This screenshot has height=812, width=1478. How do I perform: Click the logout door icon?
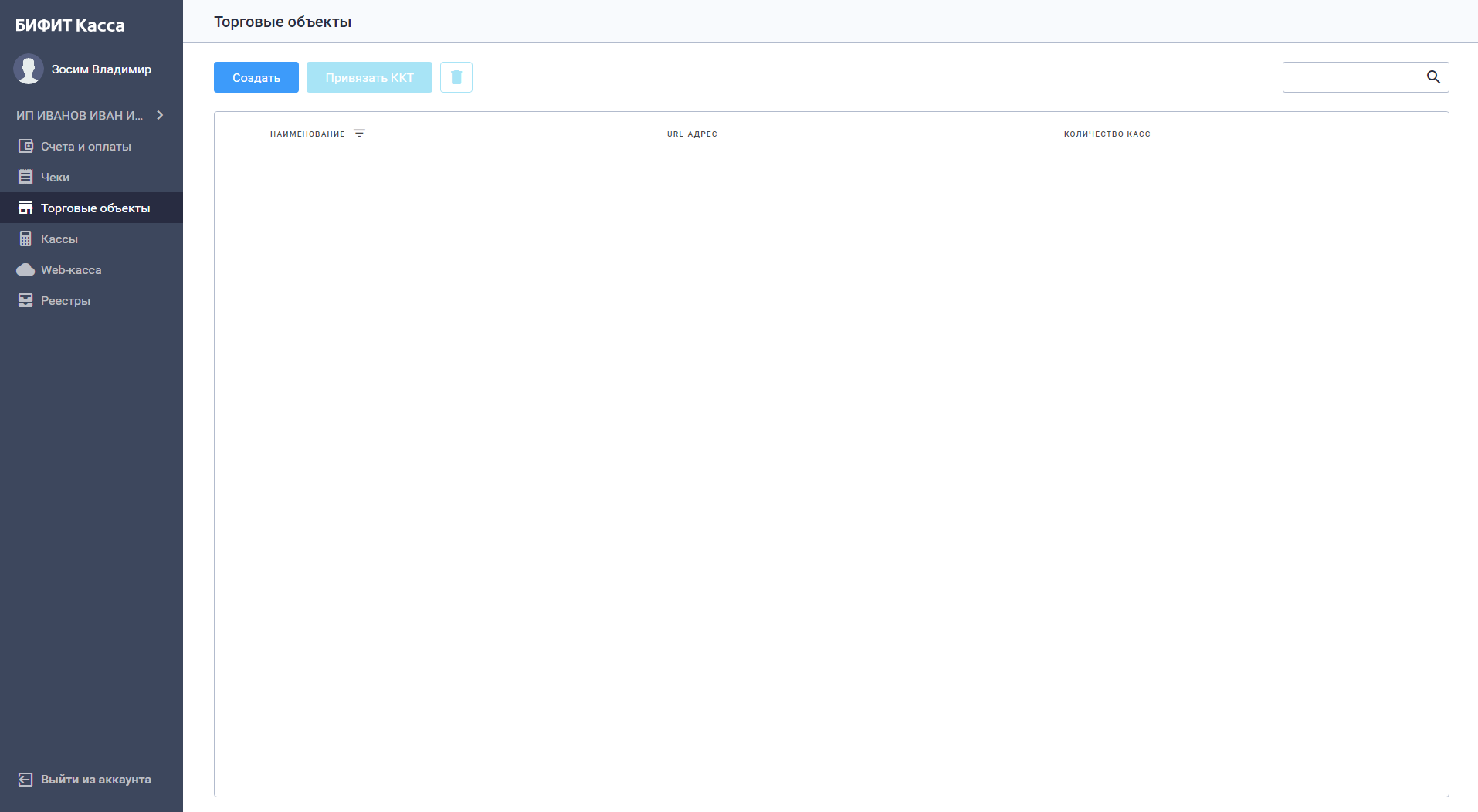click(25, 780)
